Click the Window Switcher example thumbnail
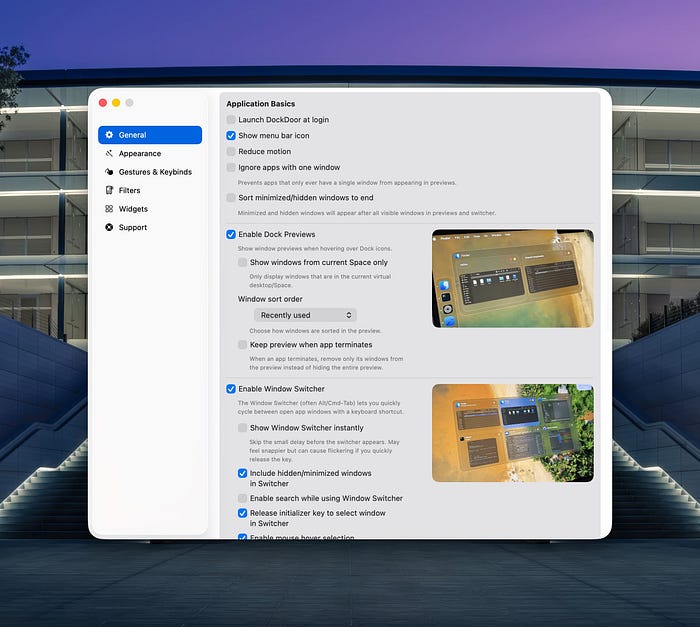 pos(512,433)
